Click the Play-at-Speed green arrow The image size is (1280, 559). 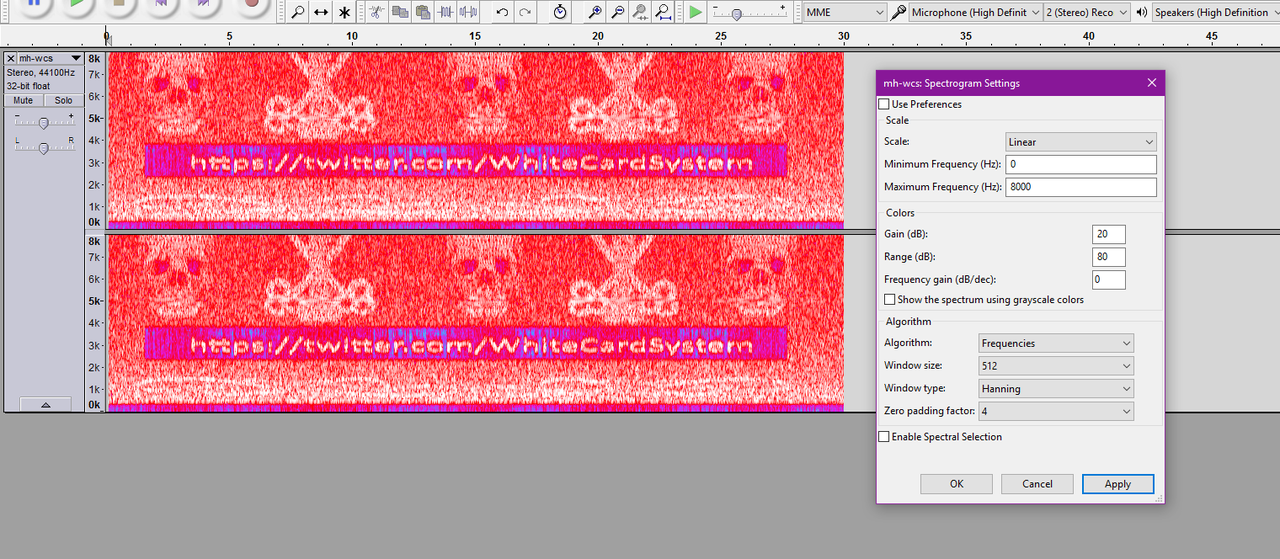pos(695,12)
